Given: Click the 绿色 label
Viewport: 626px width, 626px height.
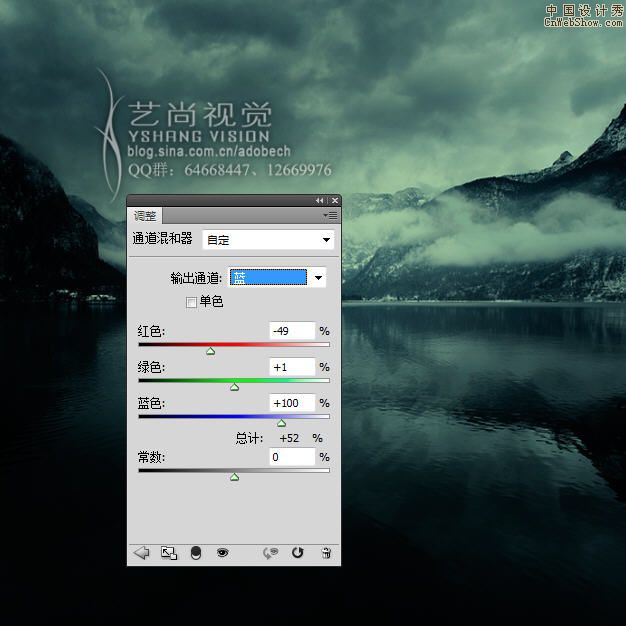Looking at the screenshot, I should [x=151, y=367].
